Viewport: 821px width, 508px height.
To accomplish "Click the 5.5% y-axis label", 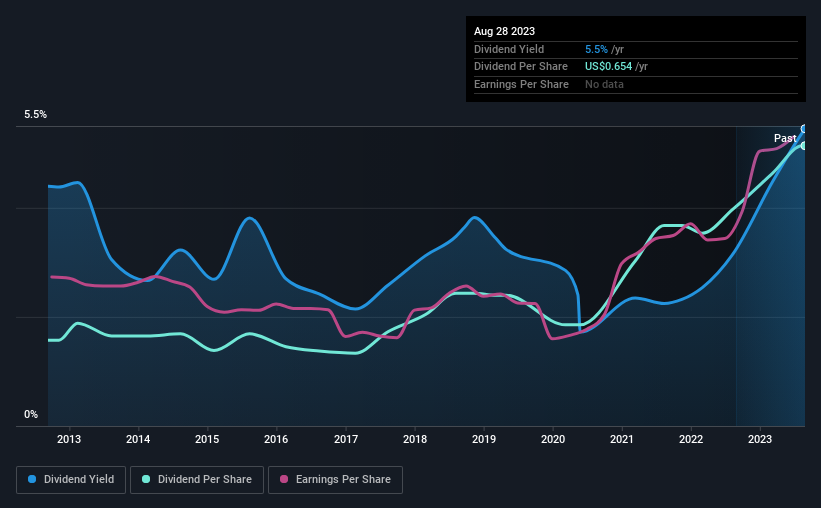I will click(36, 114).
